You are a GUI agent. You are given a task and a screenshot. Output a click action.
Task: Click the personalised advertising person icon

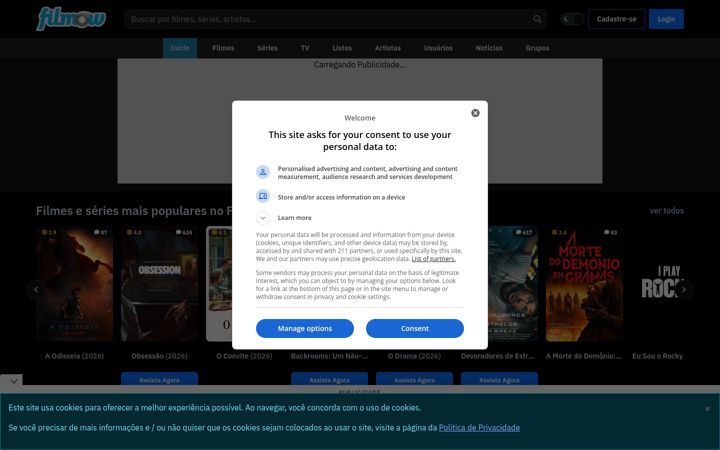[263, 172]
